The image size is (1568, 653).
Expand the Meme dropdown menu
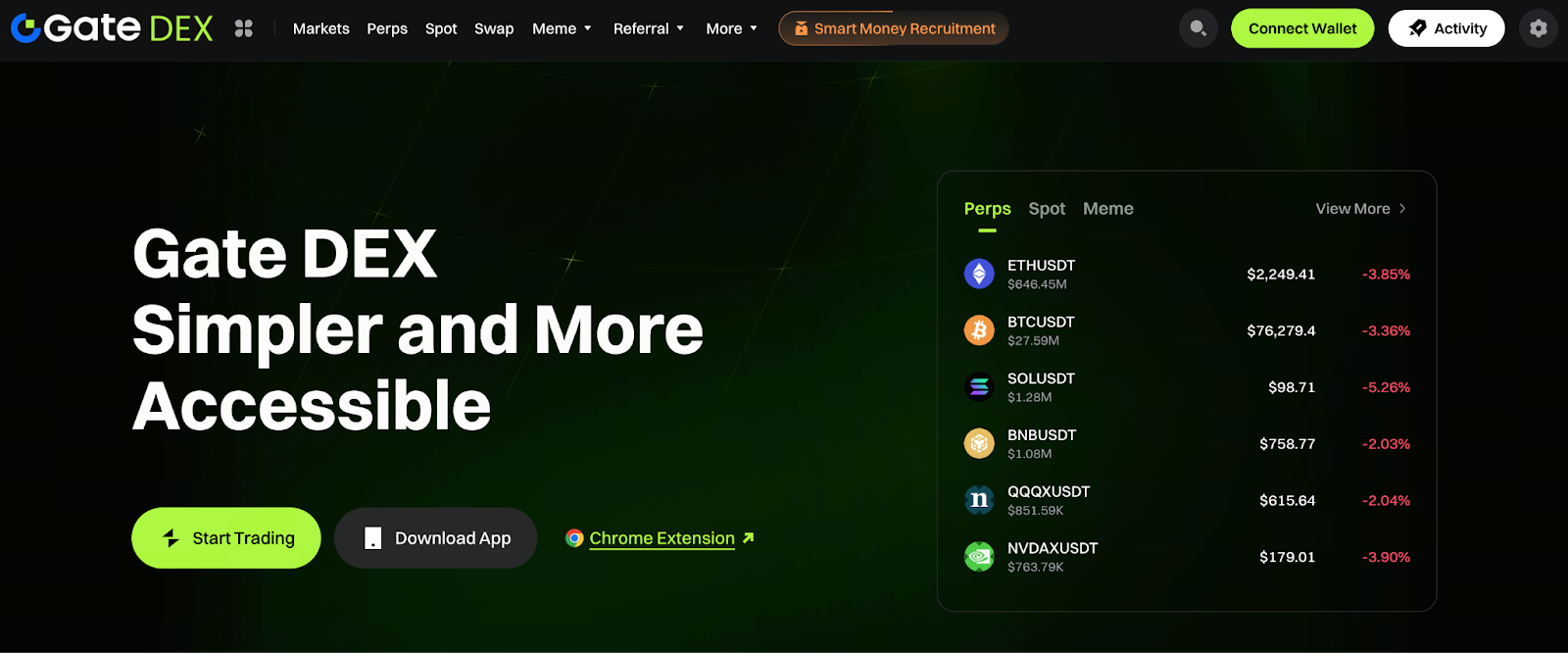pos(563,28)
